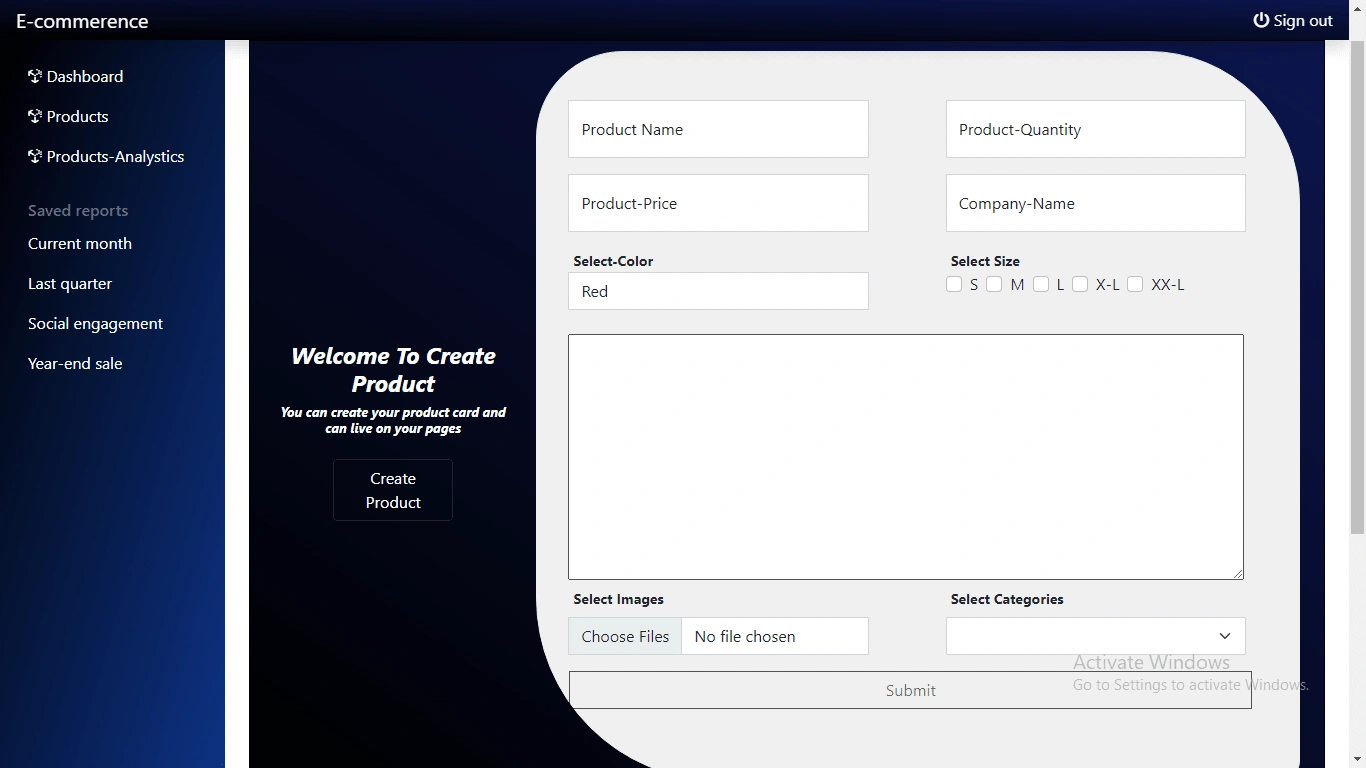The height and width of the screenshot is (768, 1366).
Task: Tick the S size checkbox
Action: click(x=954, y=284)
